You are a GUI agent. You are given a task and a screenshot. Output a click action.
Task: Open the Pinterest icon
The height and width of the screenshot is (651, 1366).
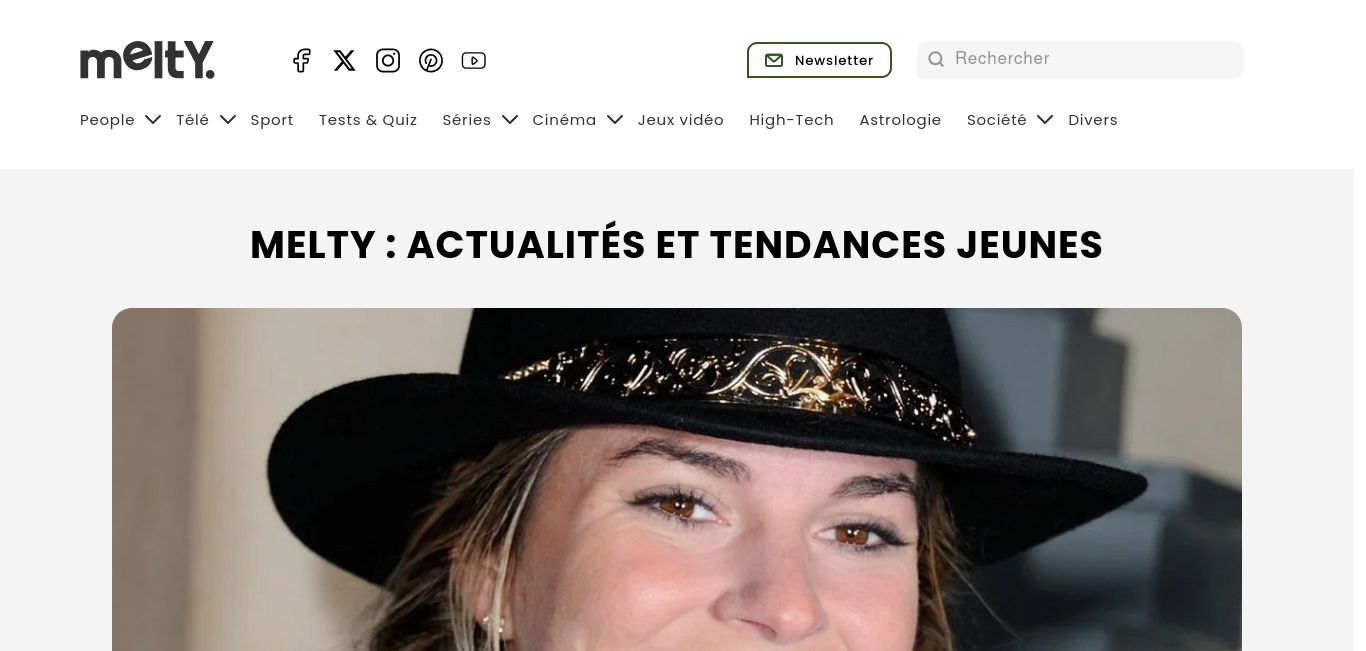(431, 61)
